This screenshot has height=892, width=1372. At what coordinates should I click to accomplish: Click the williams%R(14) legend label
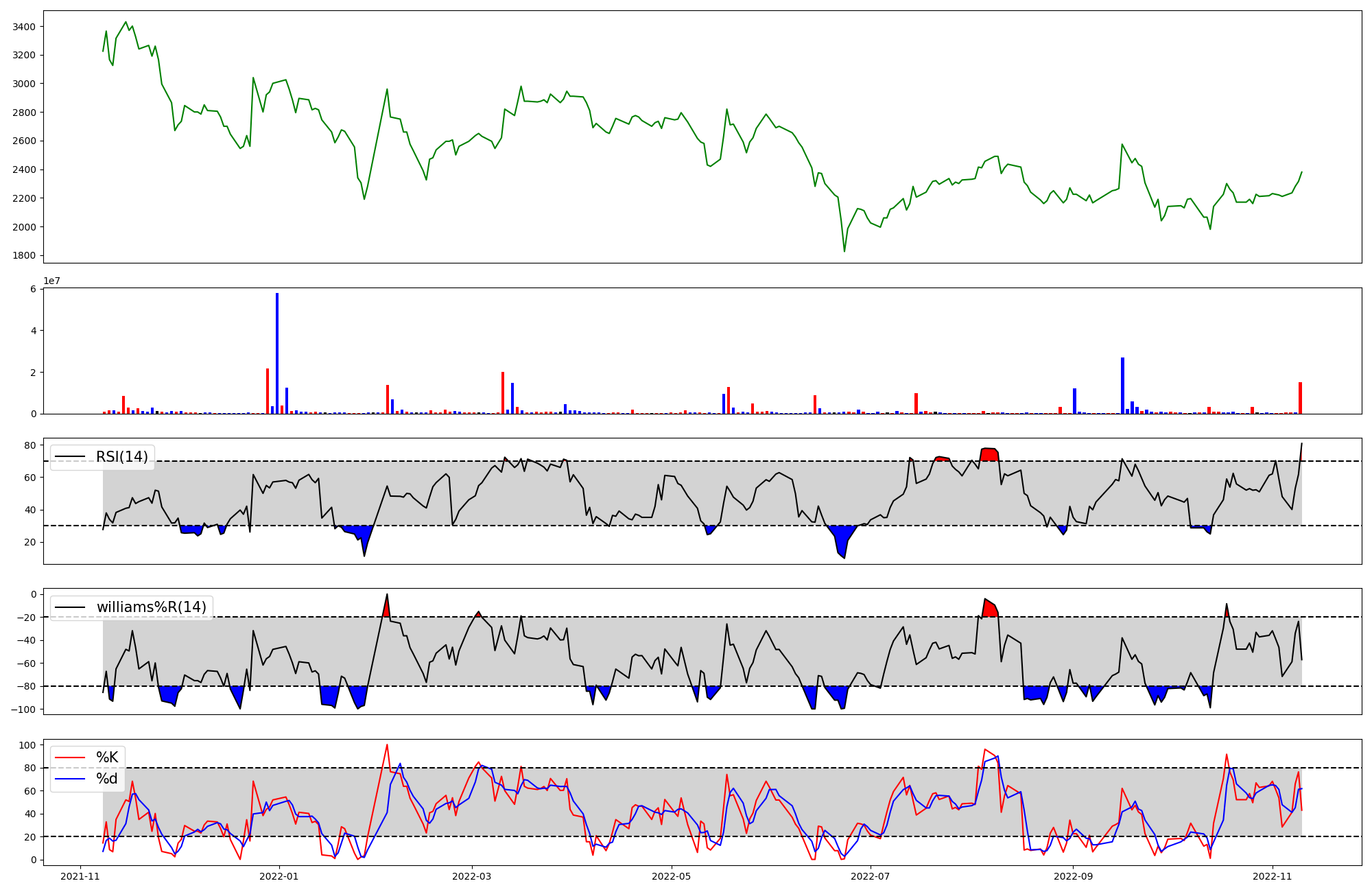pos(151,607)
